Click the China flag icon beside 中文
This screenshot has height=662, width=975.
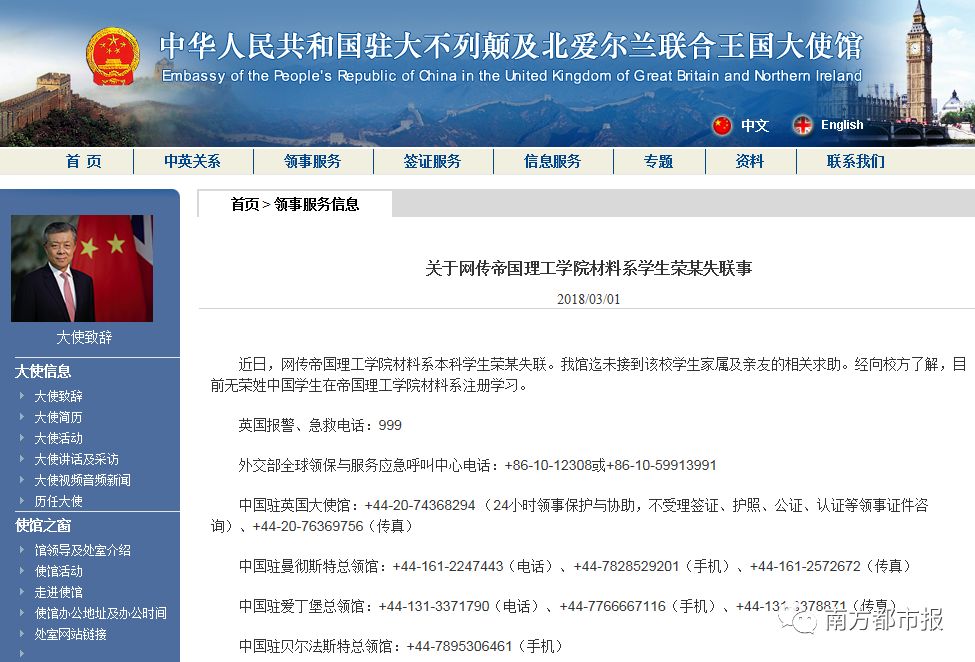click(722, 126)
